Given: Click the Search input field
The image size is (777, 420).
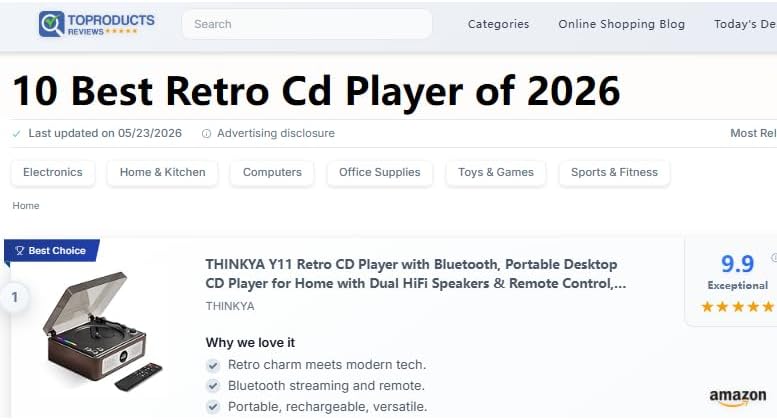Looking at the screenshot, I should pyautogui.click(x=307, y=24).
